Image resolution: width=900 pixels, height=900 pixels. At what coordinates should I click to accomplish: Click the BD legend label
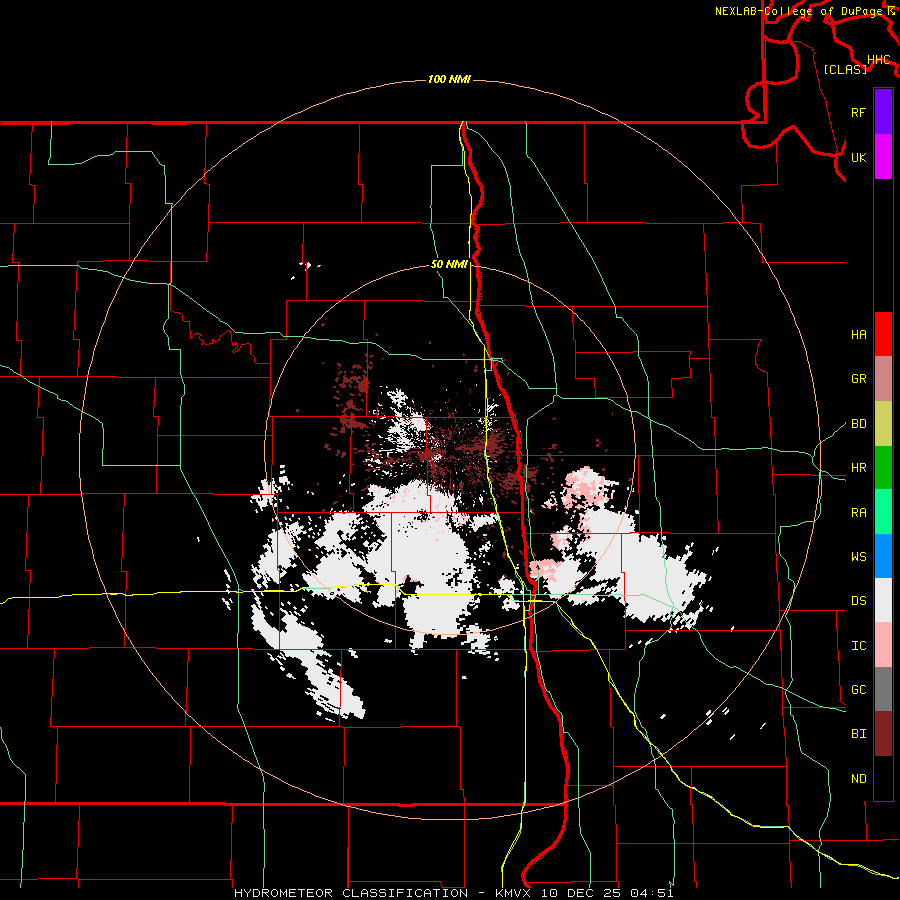tap(858, 424)
